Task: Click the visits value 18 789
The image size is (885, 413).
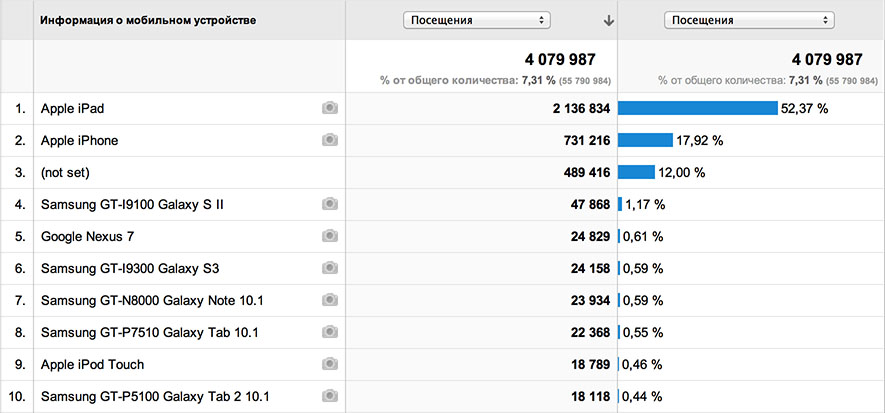Action: pos(590,364)
